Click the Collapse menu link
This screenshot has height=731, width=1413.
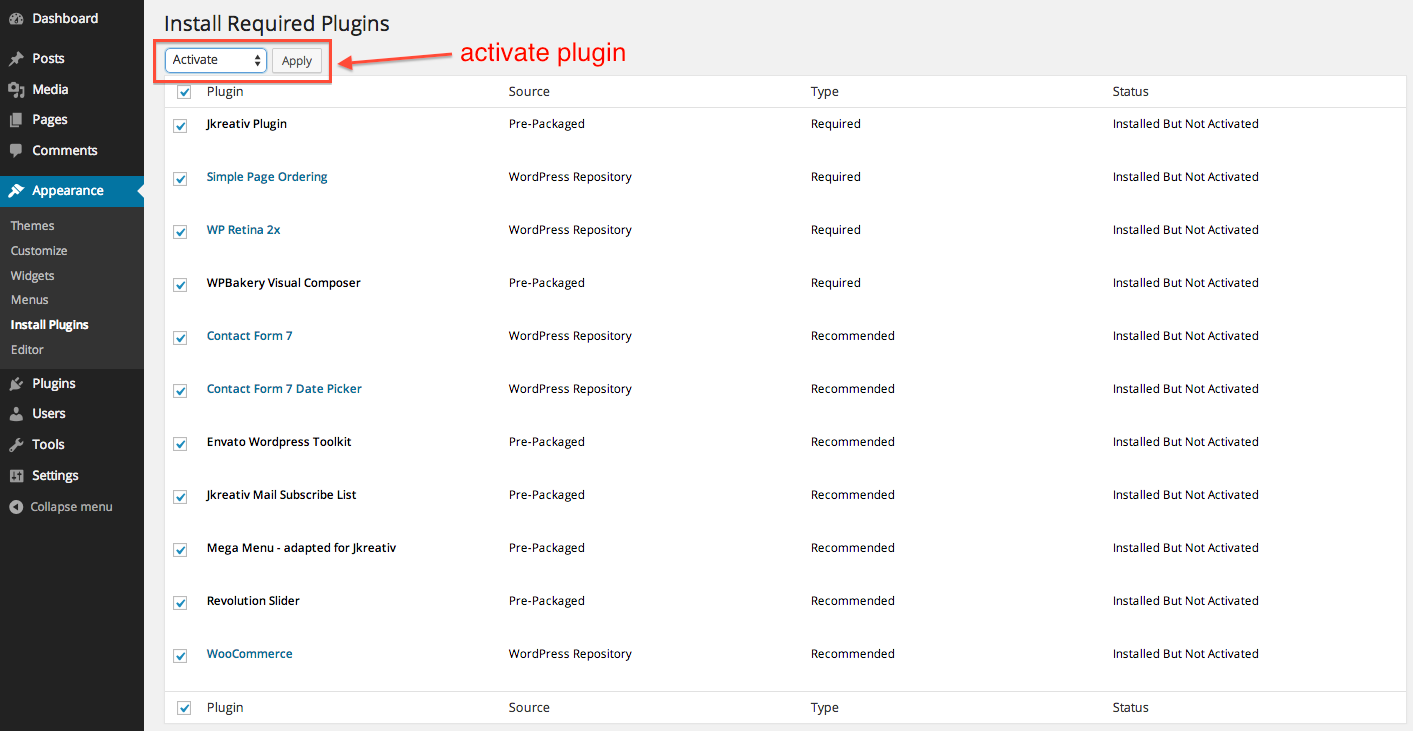72,507
